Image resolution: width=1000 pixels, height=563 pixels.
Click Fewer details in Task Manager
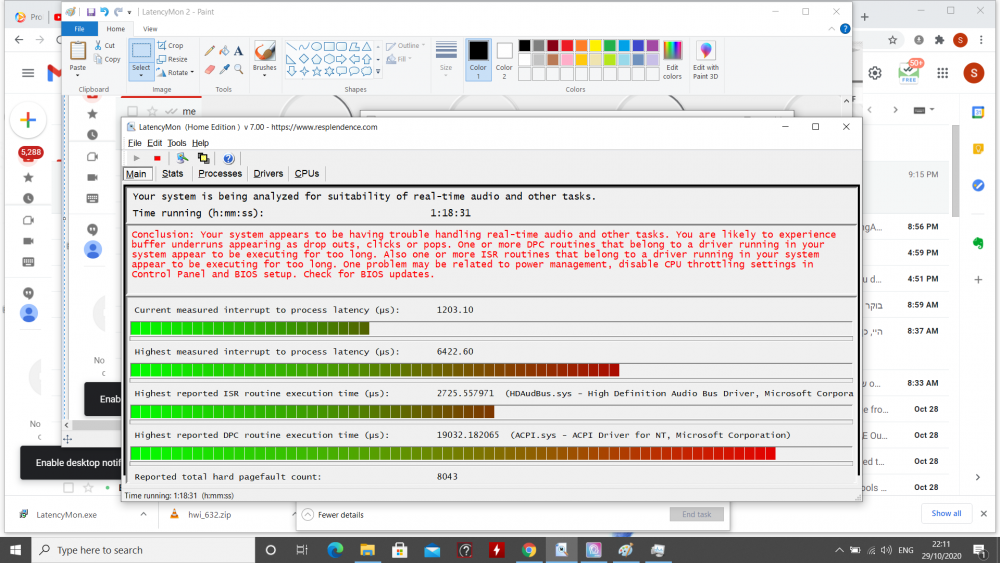[x=333, y=515]
